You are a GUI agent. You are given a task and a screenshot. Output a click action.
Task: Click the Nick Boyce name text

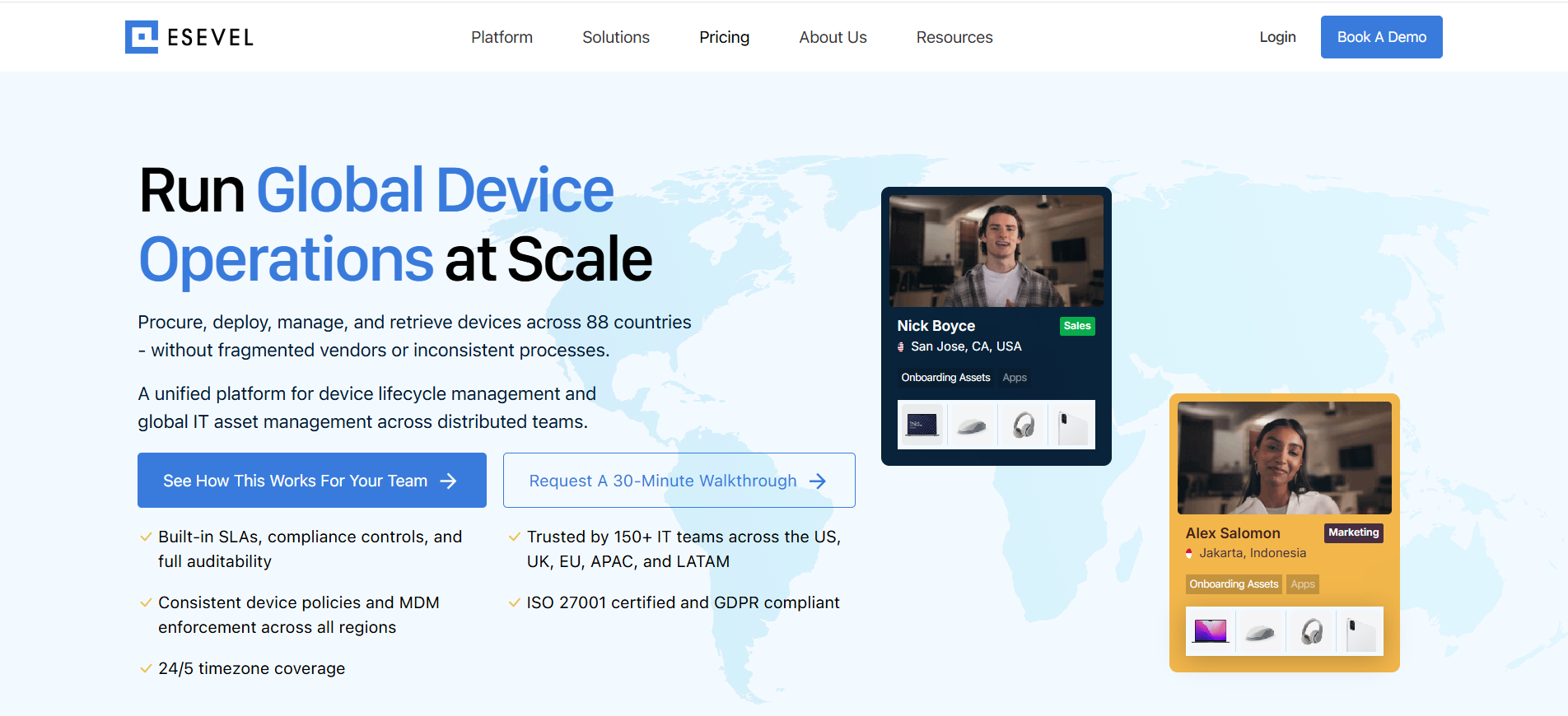[x=936, y=326]
